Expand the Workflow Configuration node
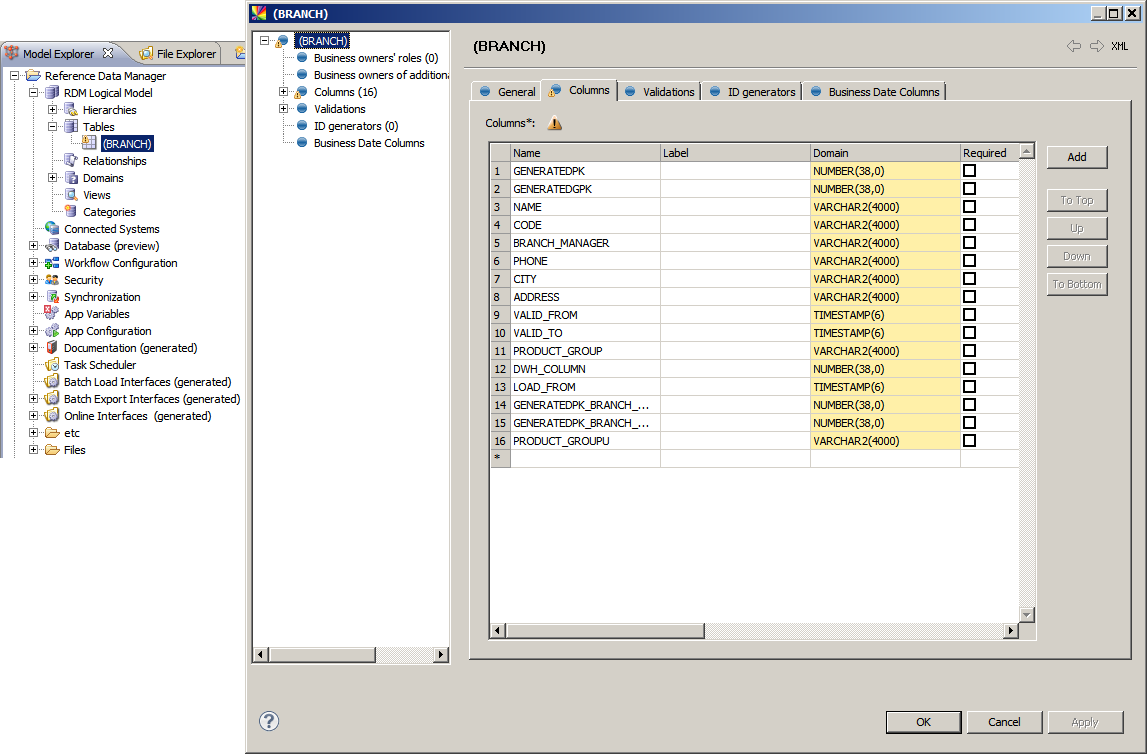This screenshot has height=754, width=1147. point(34,263)
